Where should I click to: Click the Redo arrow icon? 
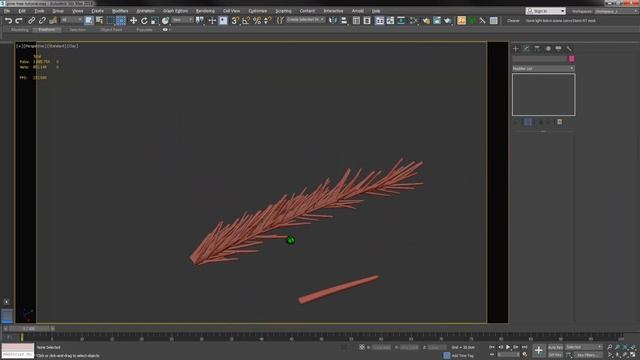[x=19, y=20]
